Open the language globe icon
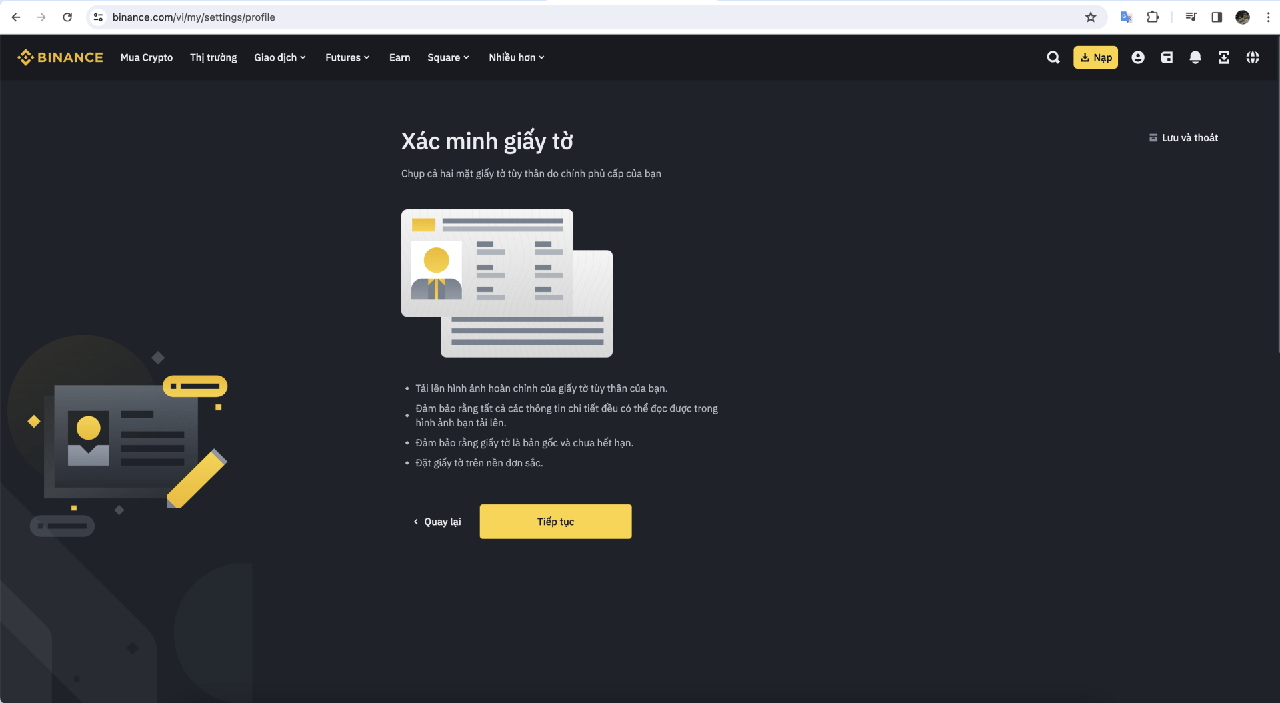1280x703 pixels. pyautogui.click(x=1253, y=58)
